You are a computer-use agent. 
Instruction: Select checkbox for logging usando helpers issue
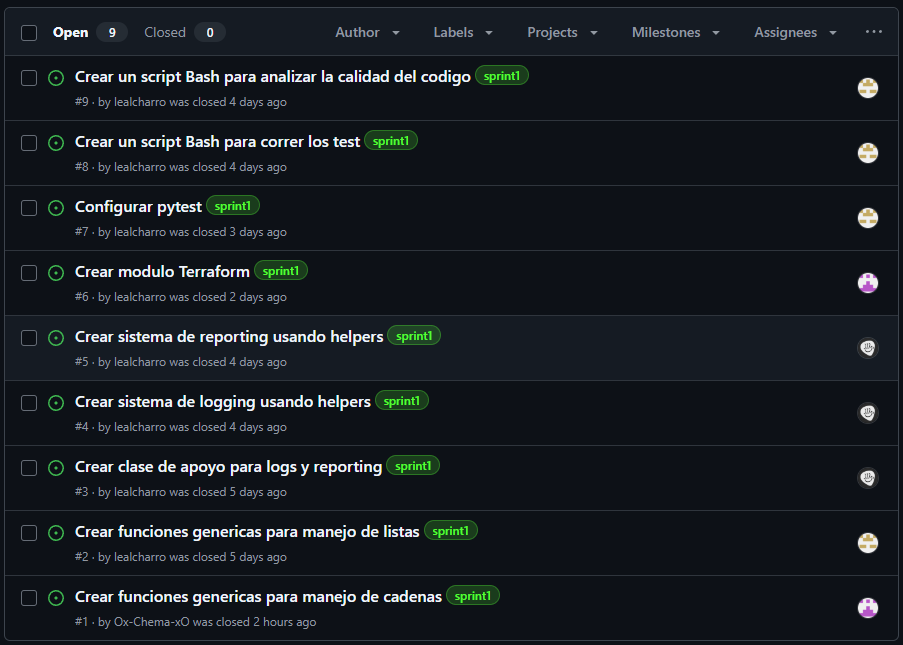click(29, 403)
